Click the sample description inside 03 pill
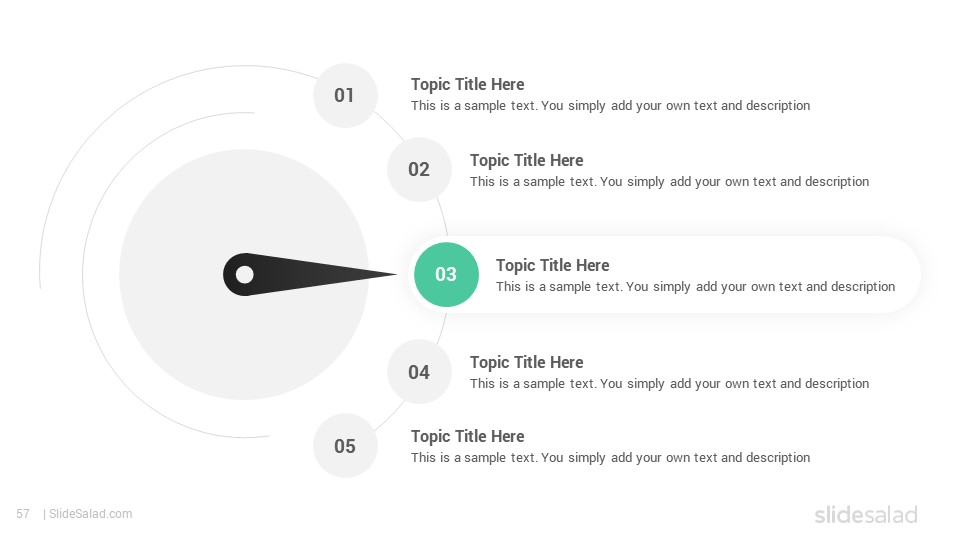Viewport: 960px width, 540px height. (x=696, y=287)
